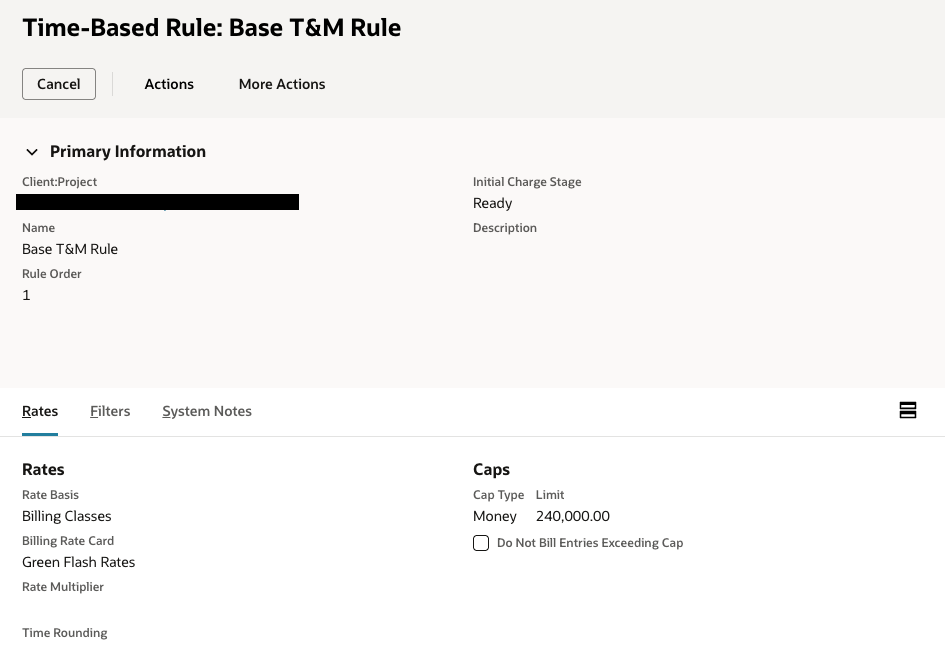Click the Cap Type column label
Image resolution: width=945 pixels, height=668 pixels.
point(498,494)
